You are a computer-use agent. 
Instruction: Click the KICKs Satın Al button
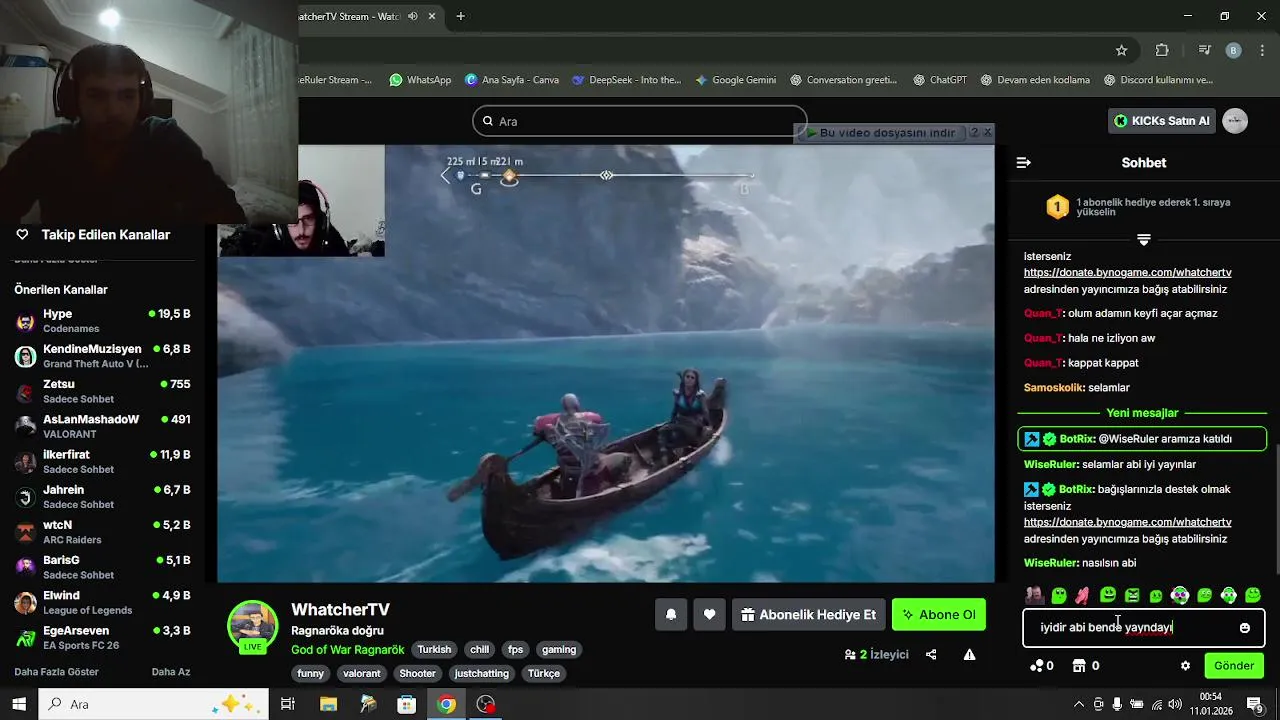[1161, 121]
